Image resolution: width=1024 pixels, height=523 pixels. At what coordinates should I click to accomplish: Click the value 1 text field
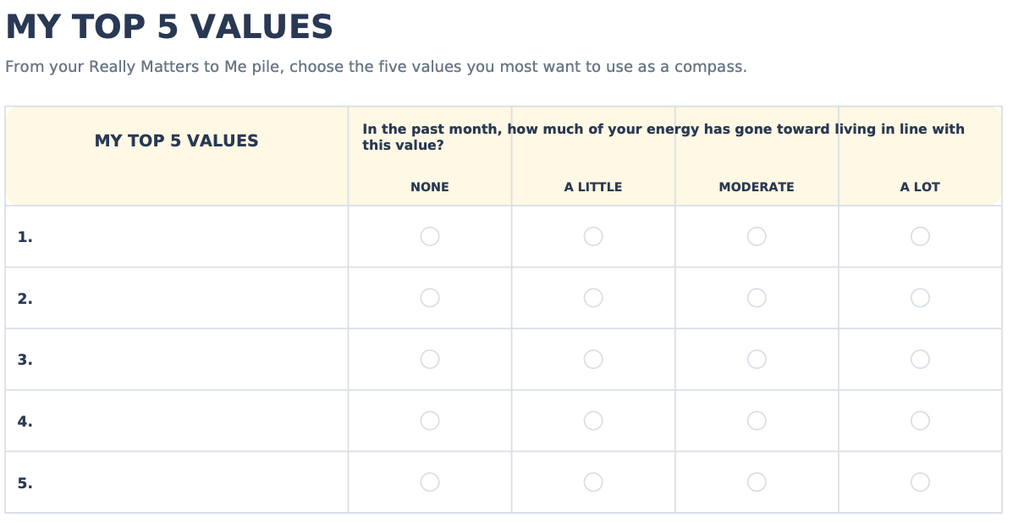[x=188, y=236]
